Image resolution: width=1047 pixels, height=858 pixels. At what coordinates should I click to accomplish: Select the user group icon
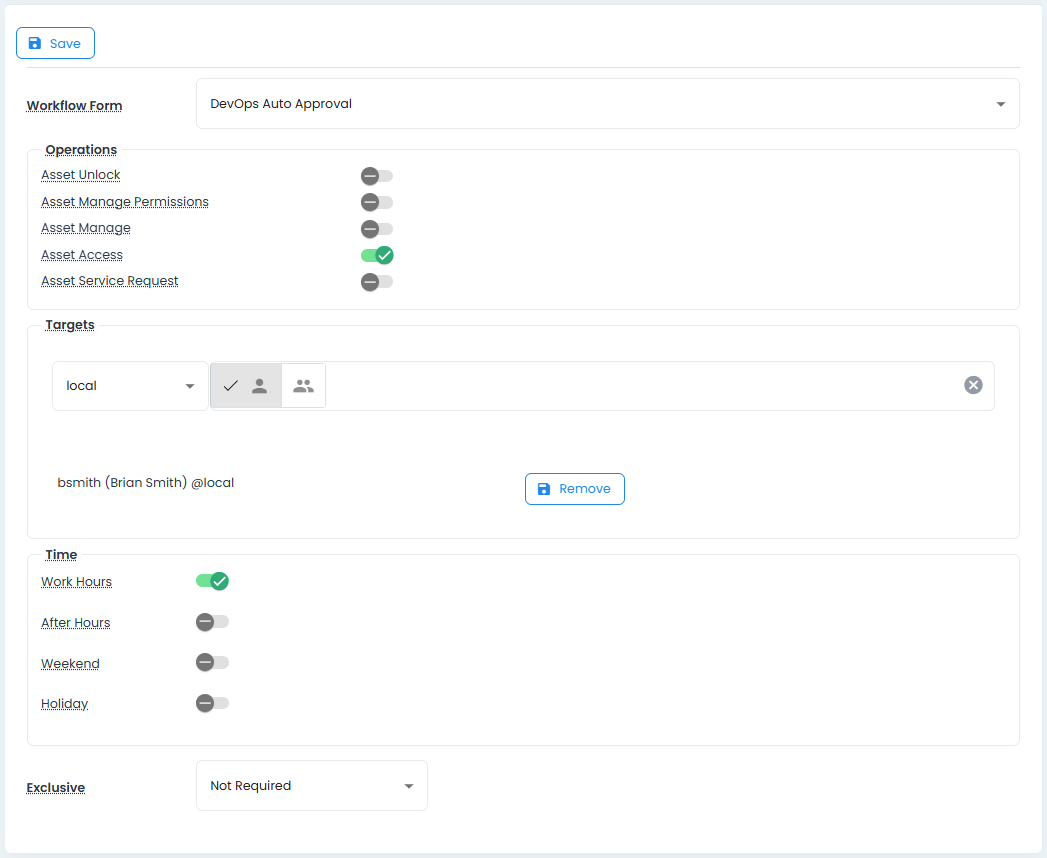[303, 386]
